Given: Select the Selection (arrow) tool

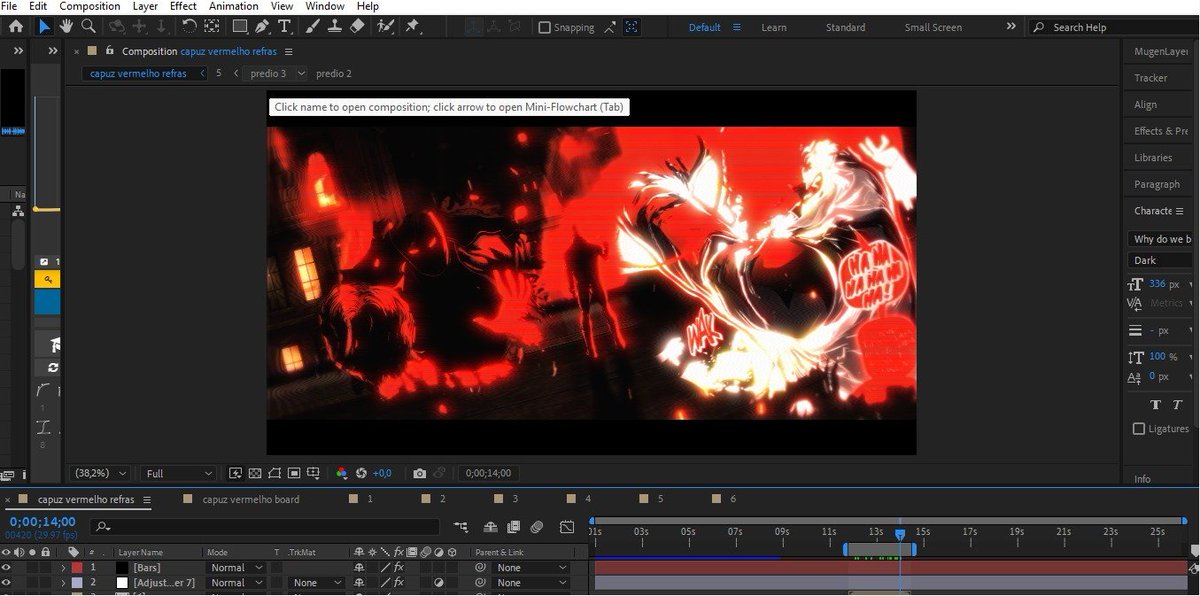Looking at the screenshot, I should pos(44,26).
